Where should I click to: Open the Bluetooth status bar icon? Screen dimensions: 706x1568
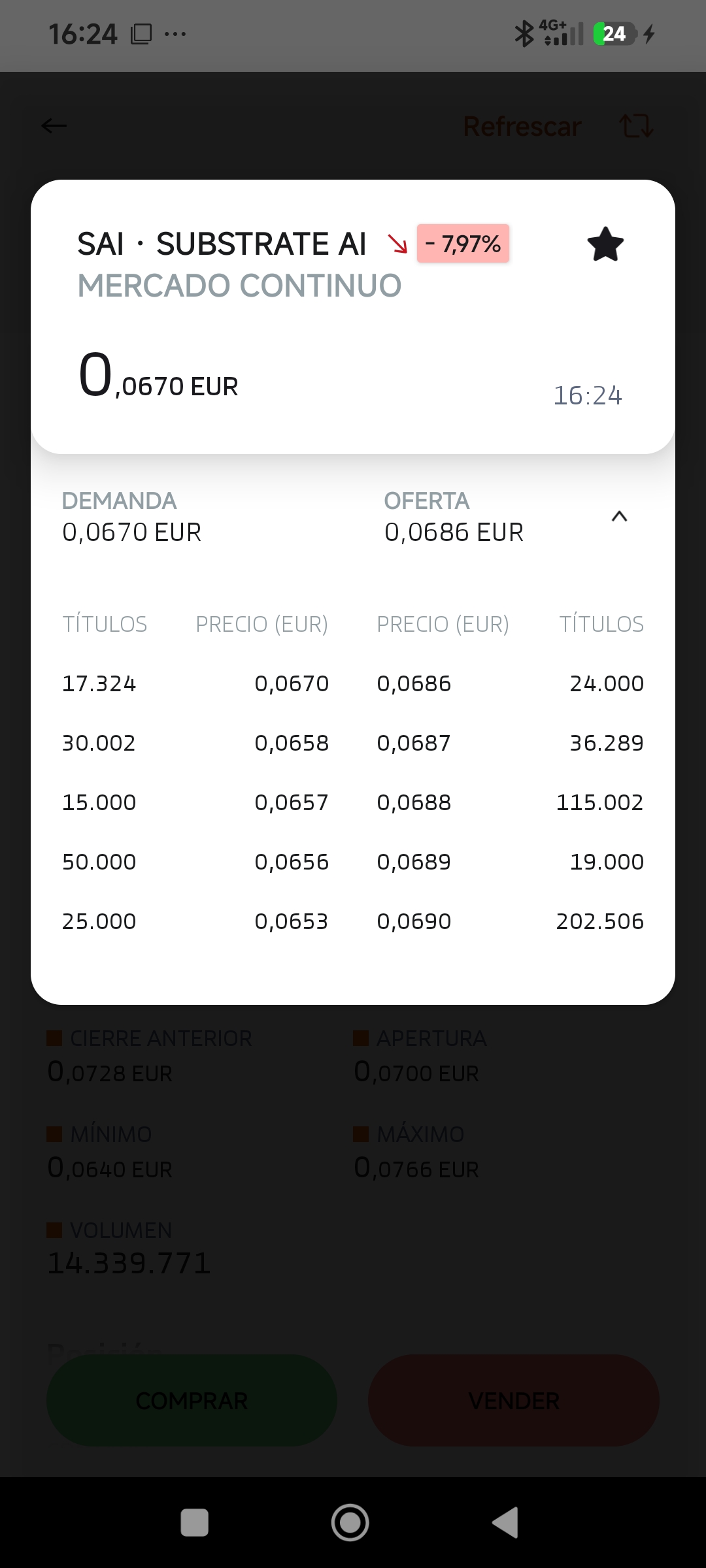point(524,33)
